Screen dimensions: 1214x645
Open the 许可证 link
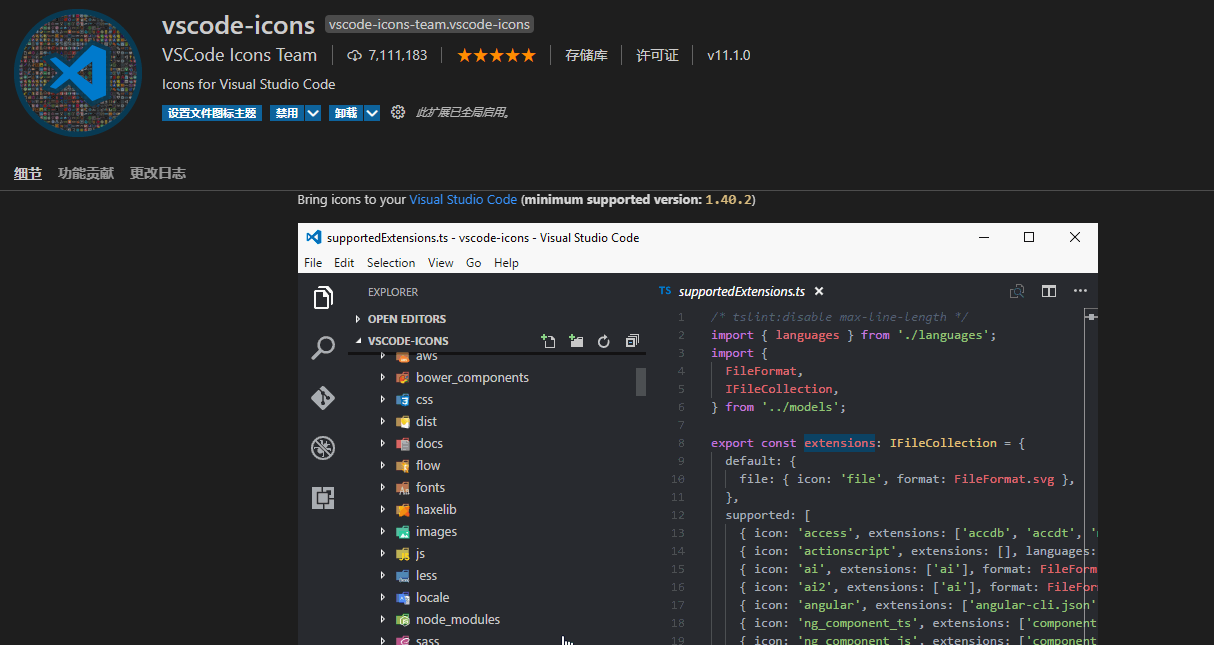coord(657,55)
